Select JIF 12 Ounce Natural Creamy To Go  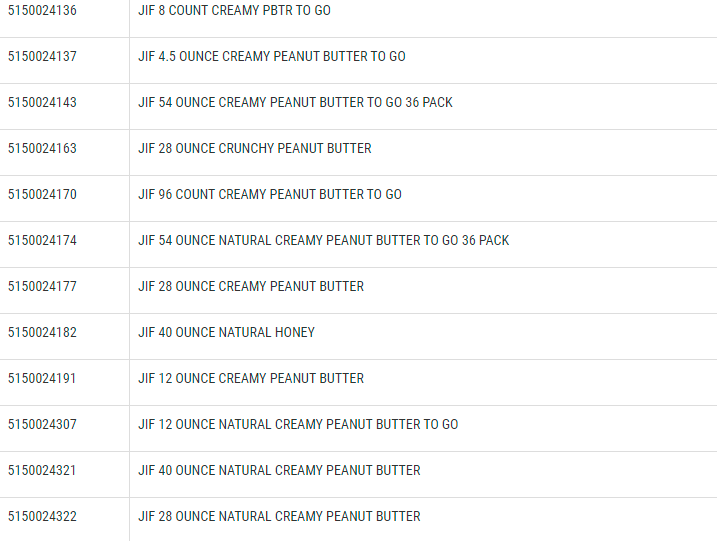pyautogui.click(x=298, y=424)
